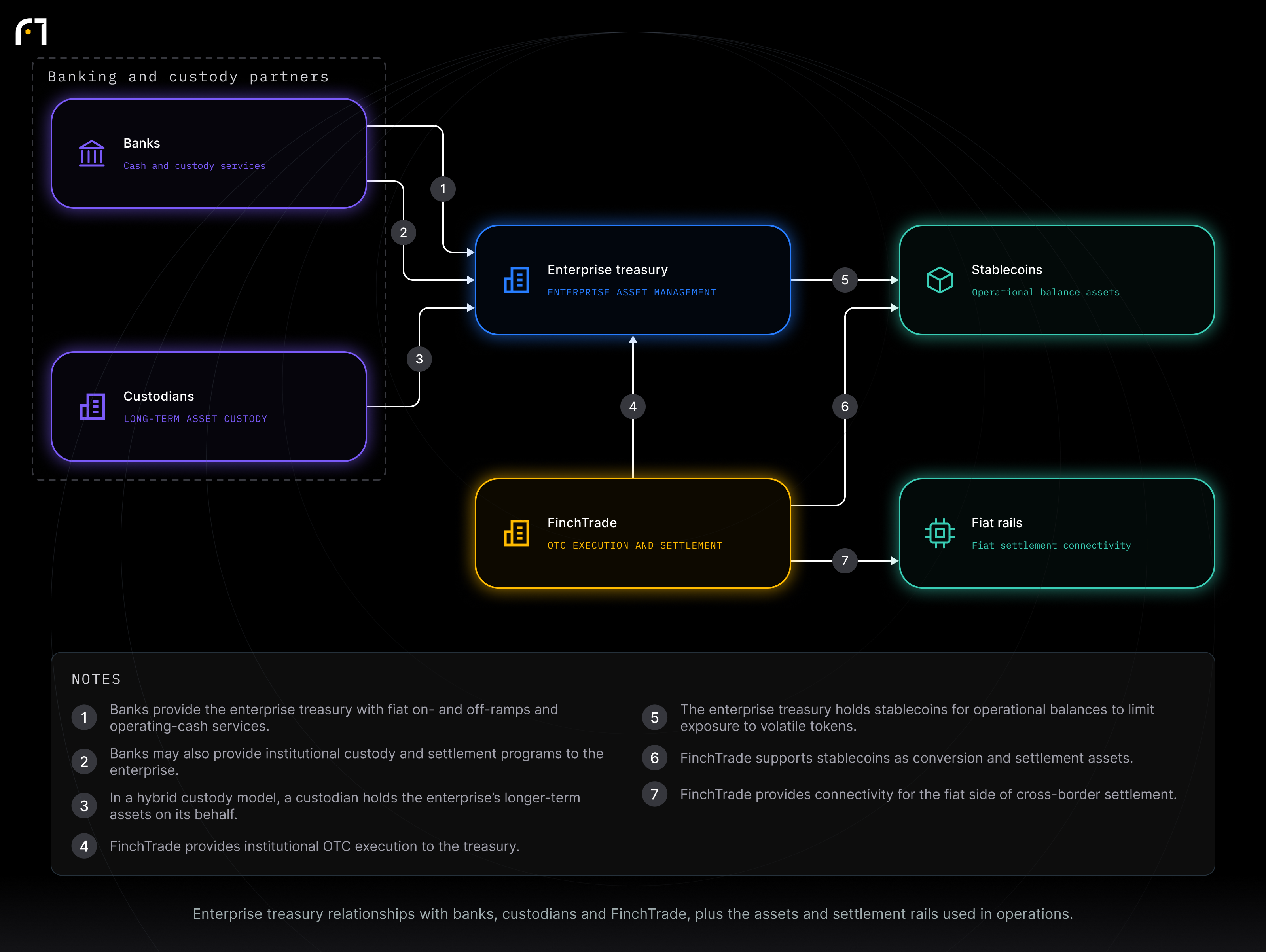Select the Custodians card title

[159, 396]
